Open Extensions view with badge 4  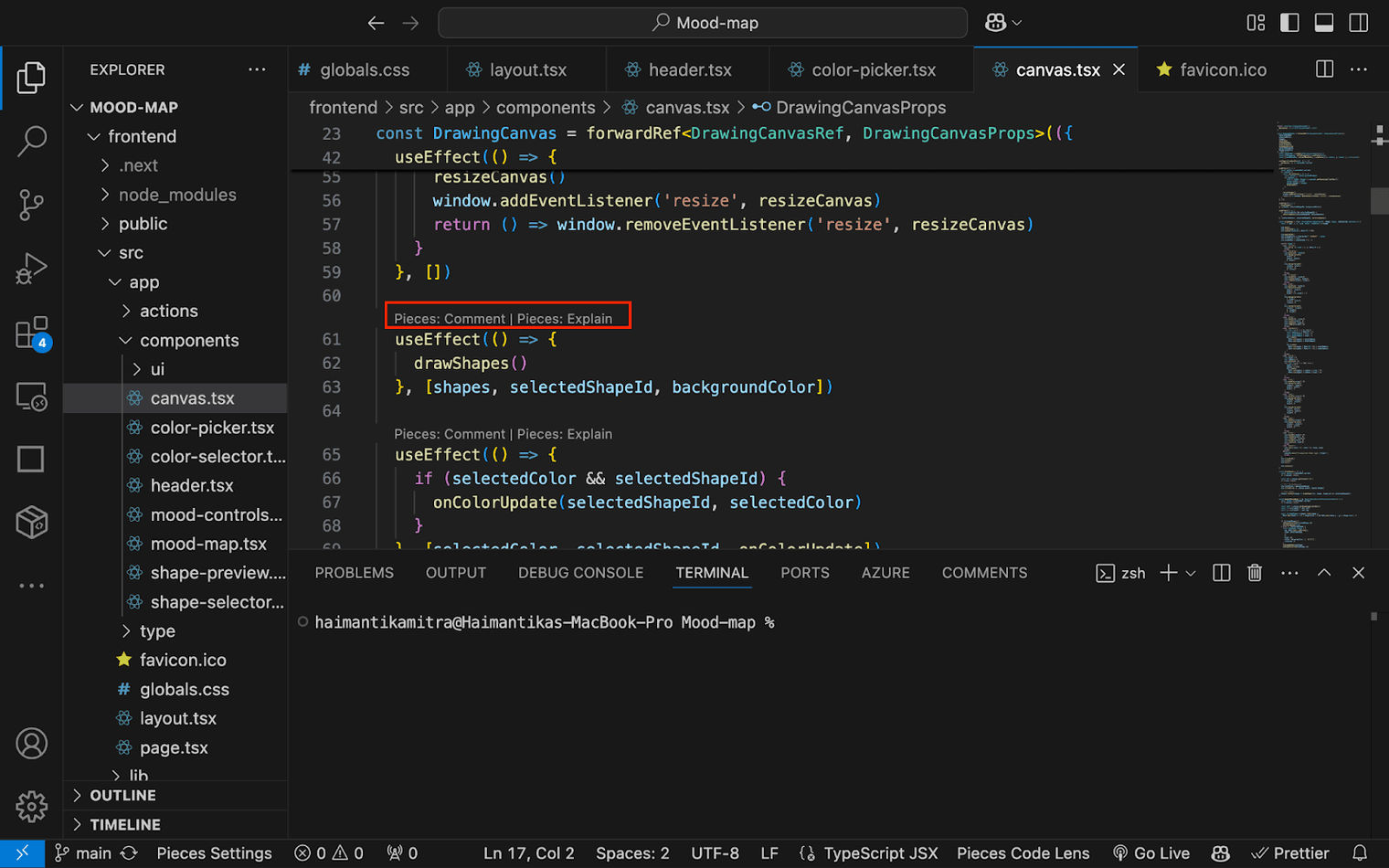[x=31, y=333]
